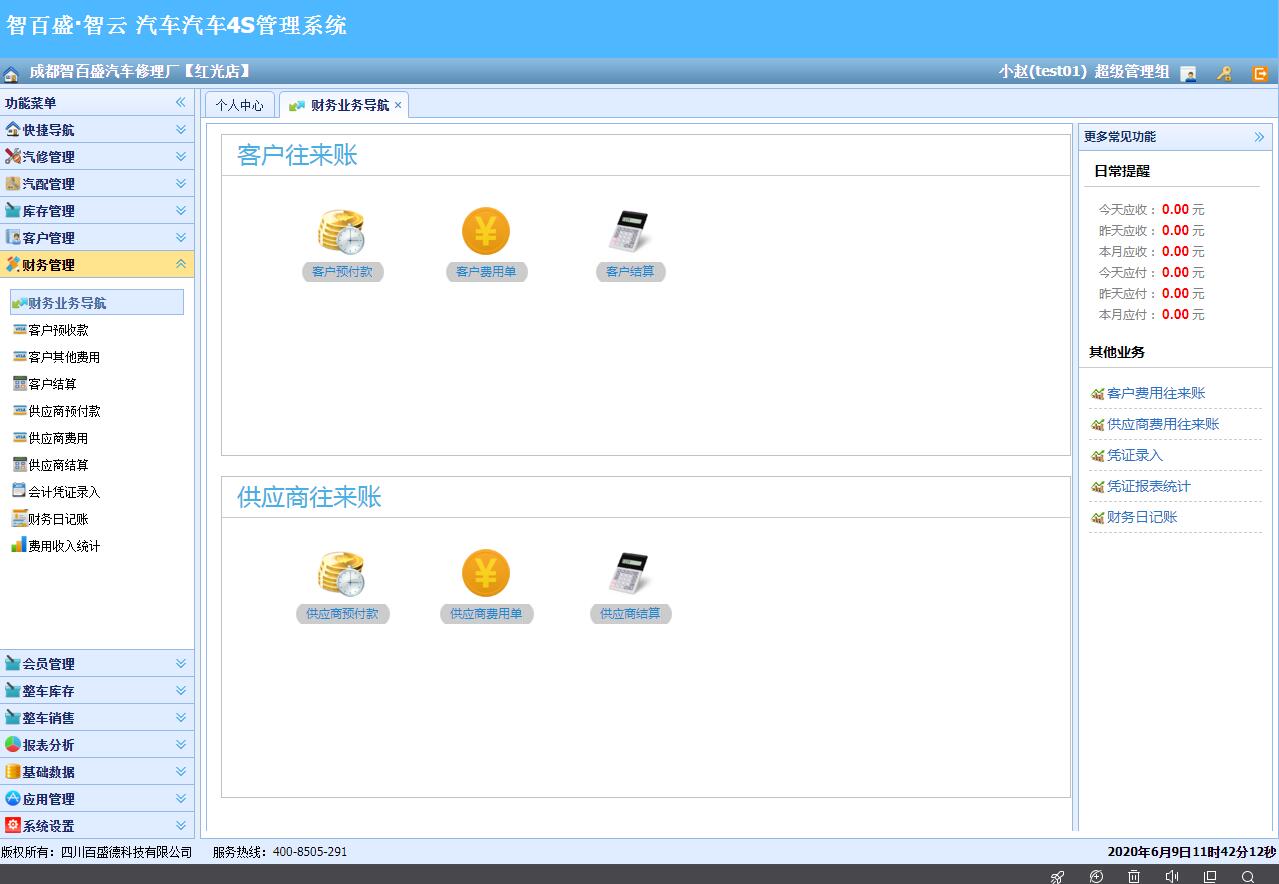Image resolution: width=1279 pixels, height=884 pixels.
Task: Click the yellow ¥ icon for 客户费用单
Action: pyautogui.click(x=487, y=230)
